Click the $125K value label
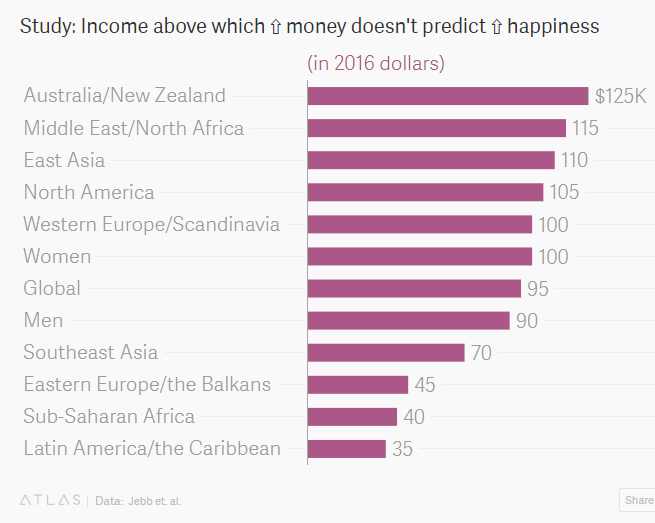Screen dimensions: 655x523 click(620, 96)
